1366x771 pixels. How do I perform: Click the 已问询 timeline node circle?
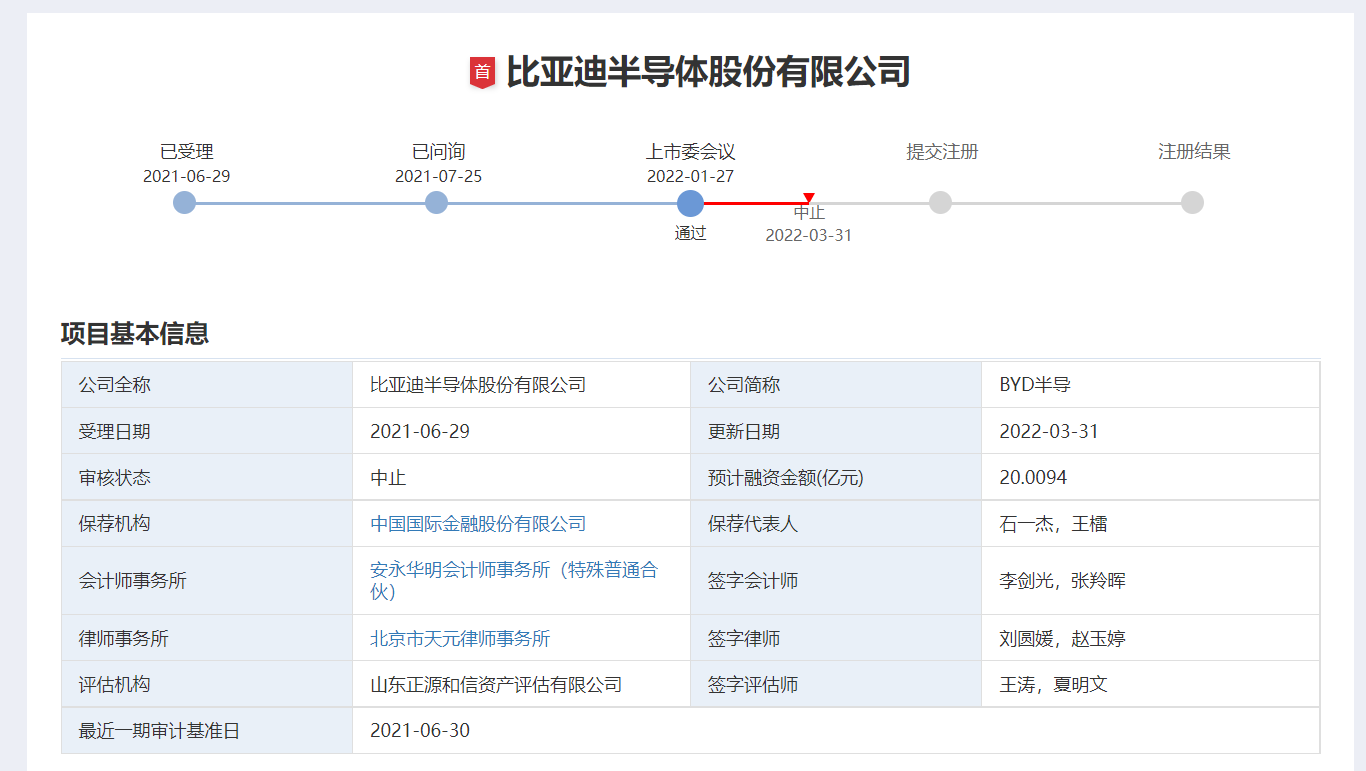[436, 203]
